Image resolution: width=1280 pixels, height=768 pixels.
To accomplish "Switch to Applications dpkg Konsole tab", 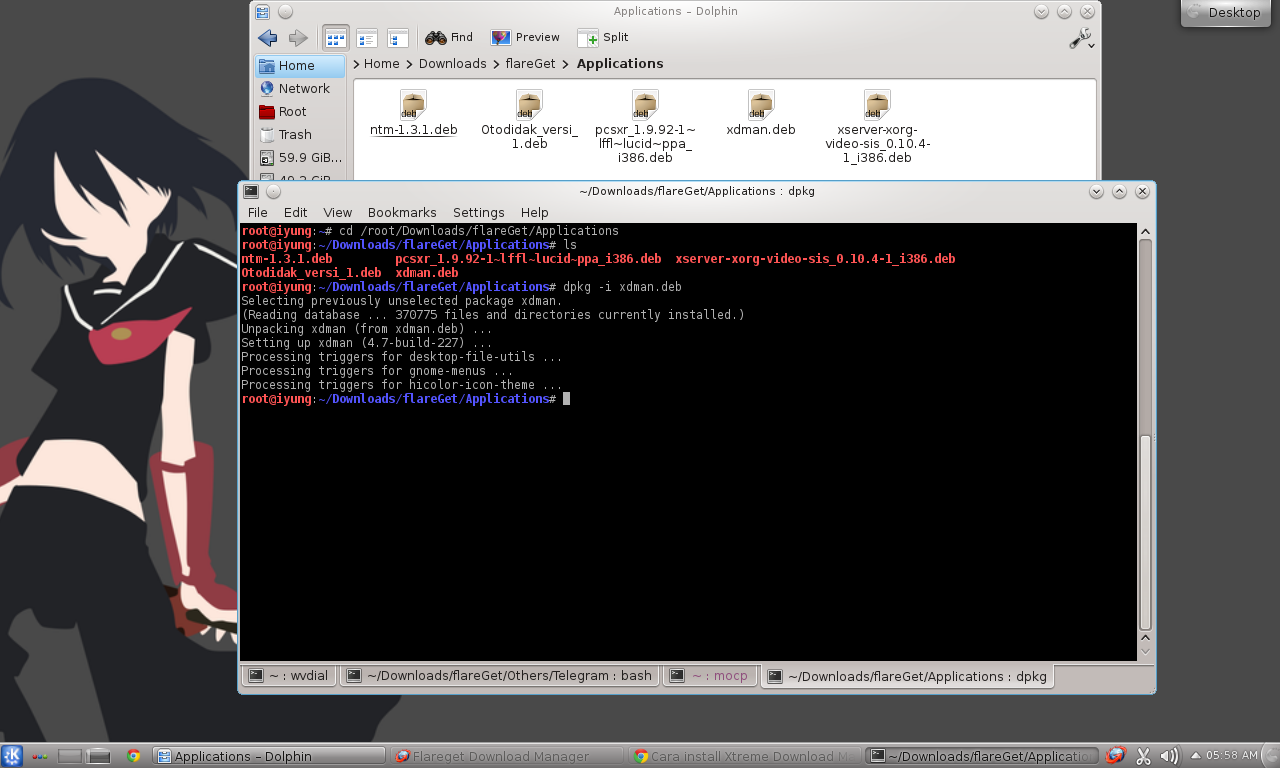I will (x=908, y=677).
